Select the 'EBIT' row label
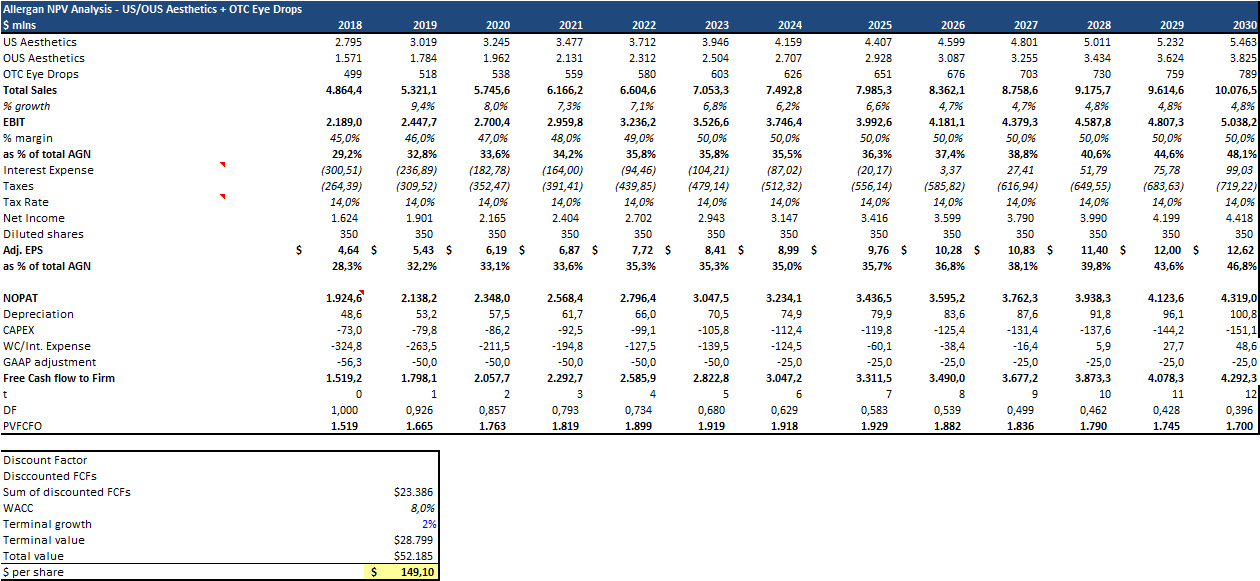The width and height of the screenshot is (1260, 581). 15,122
